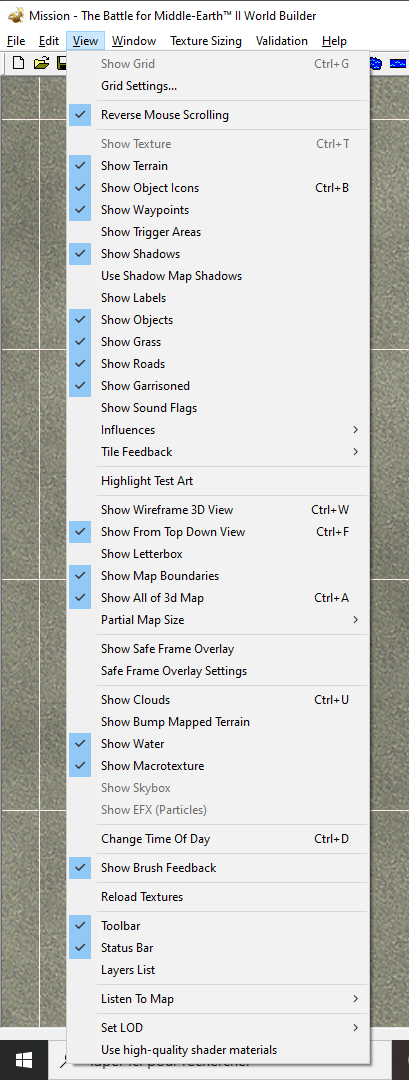Click the New file toolbar icon
Viewport: 409px width, 1080px height.
19,63
